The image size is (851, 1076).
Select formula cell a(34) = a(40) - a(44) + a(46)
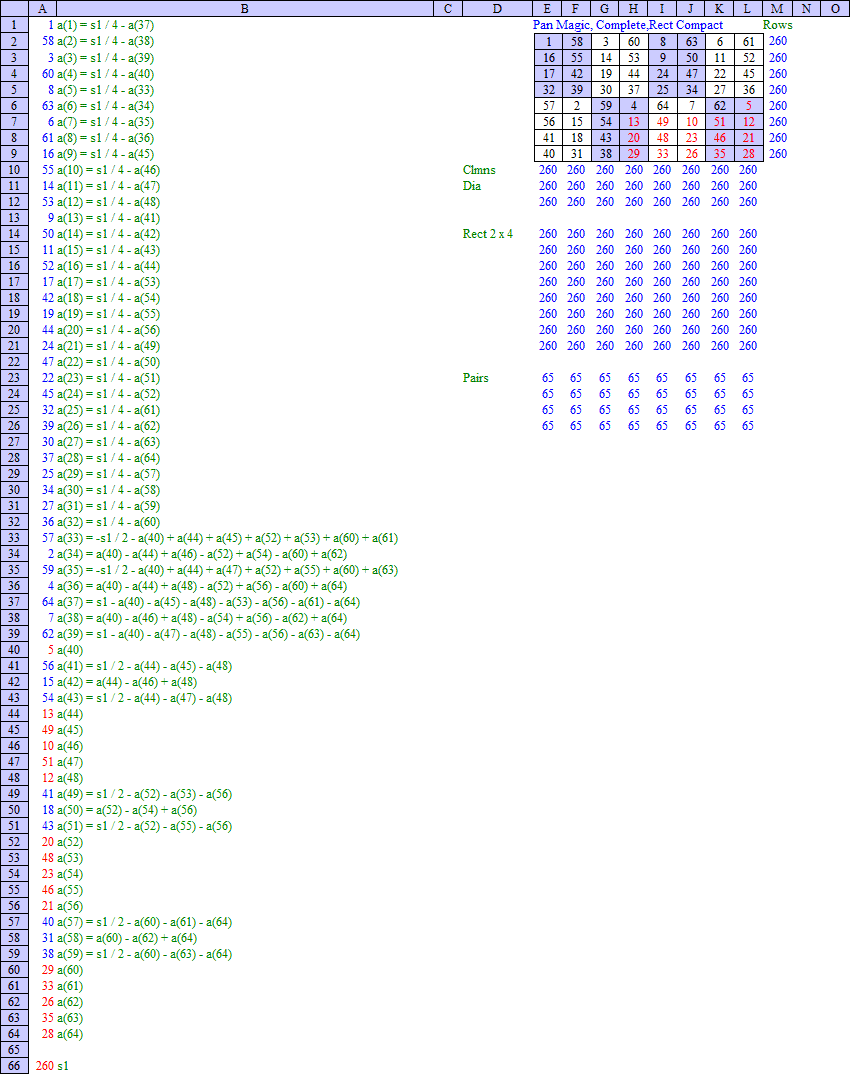point(202,554)
